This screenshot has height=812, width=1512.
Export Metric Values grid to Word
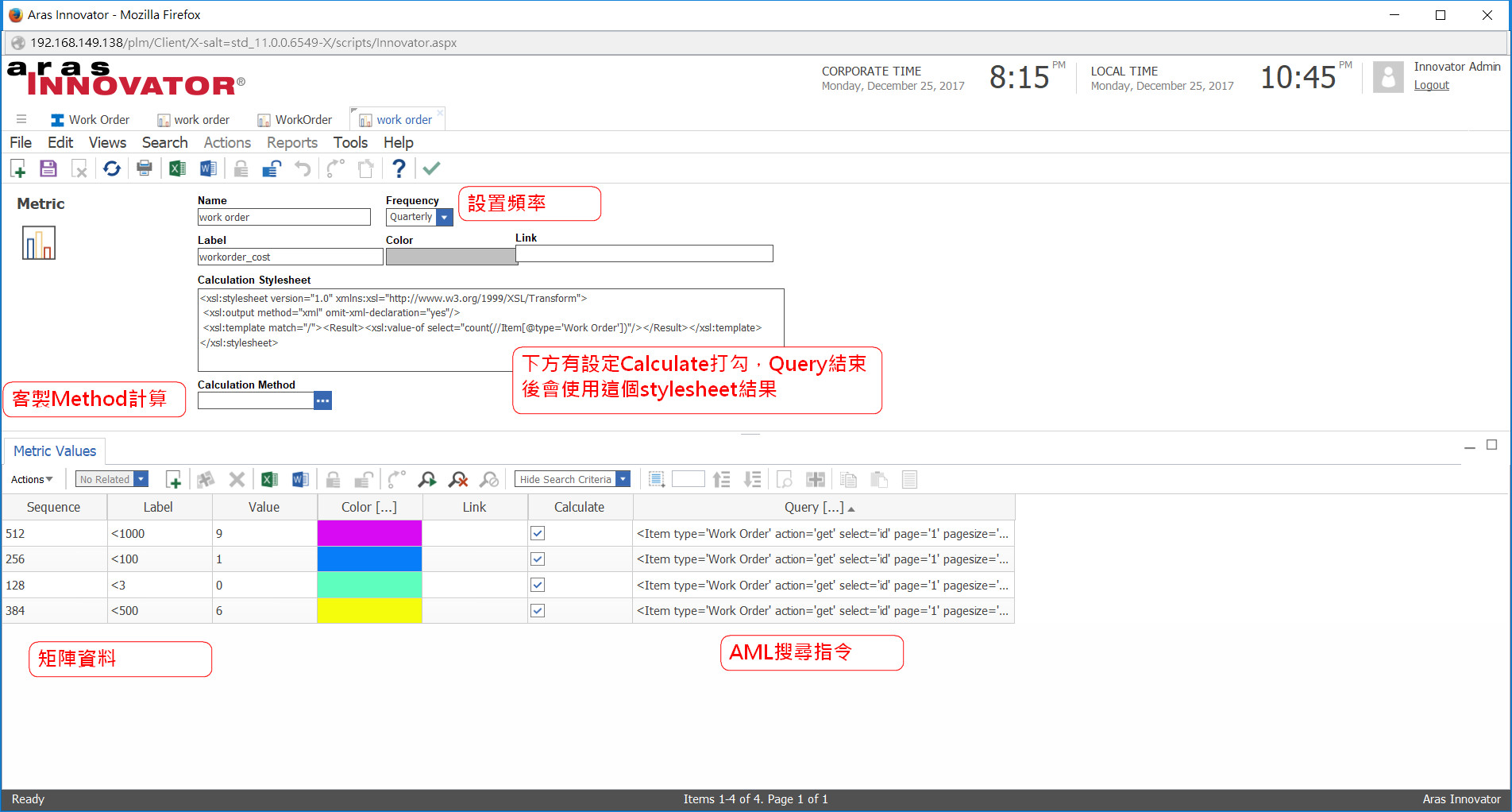coord(300,479)
